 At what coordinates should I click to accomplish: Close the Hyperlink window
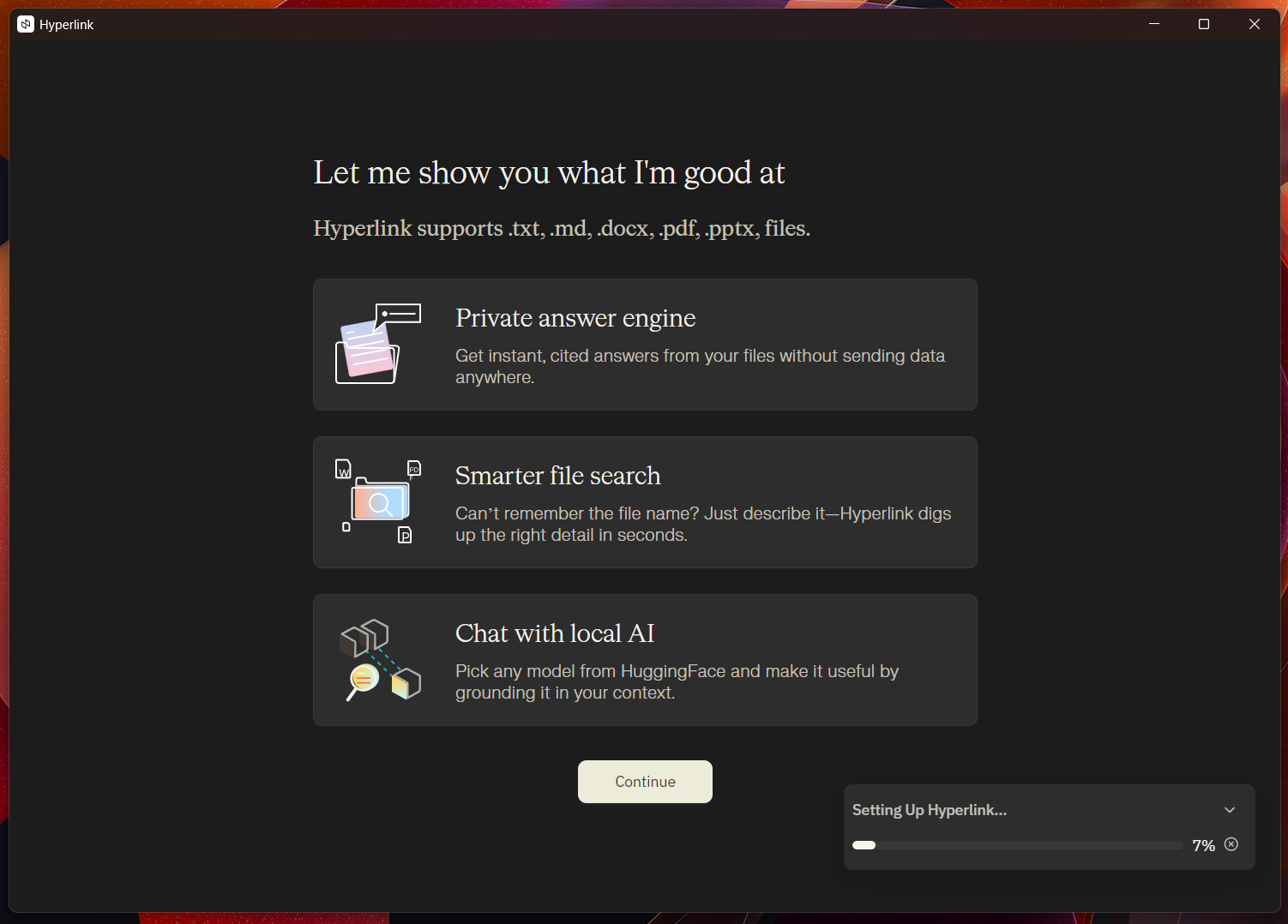pyautogui.click(x=1254, y=24)
